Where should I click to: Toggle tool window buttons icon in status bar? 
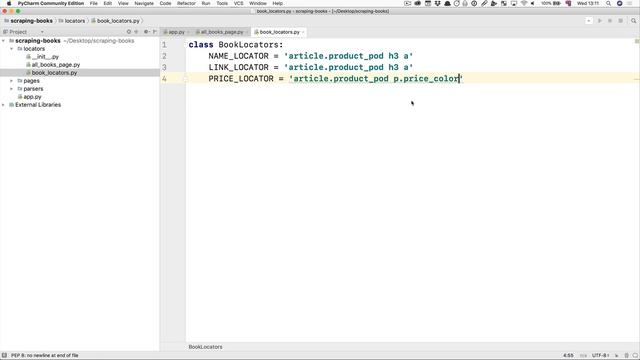pyautogui.click(x=4, y=356)
